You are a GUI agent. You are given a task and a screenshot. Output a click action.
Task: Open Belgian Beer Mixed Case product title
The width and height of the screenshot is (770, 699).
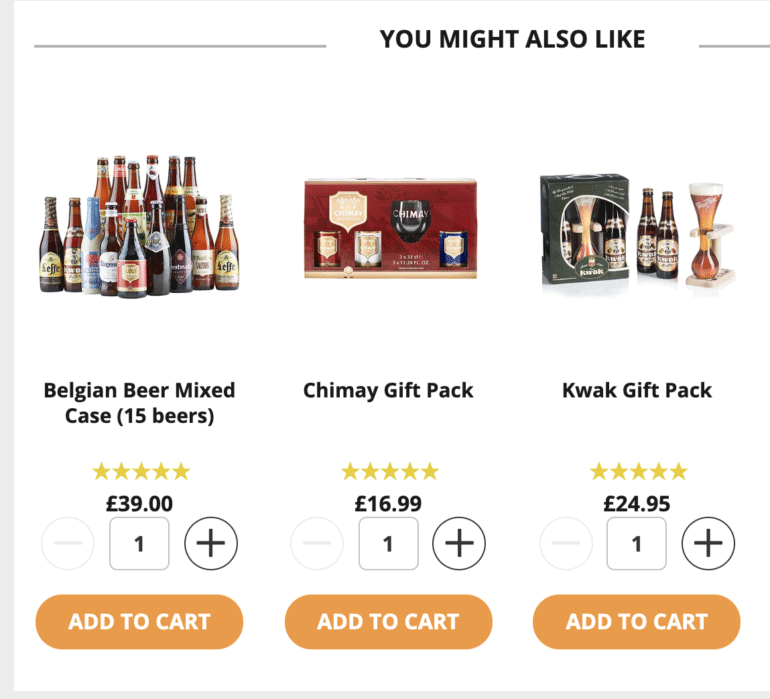pos(139,402)
